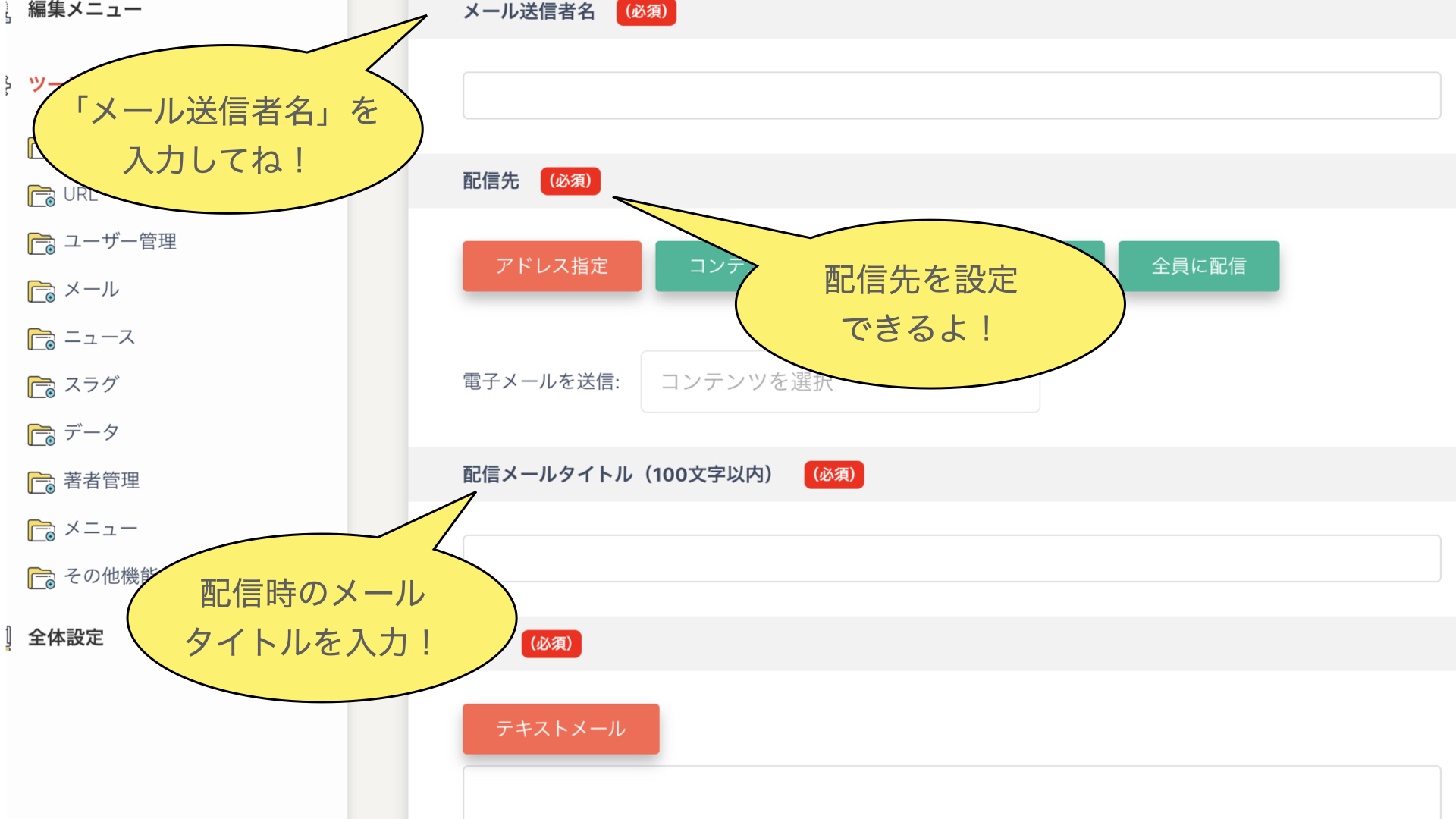Select ユーザー管理 menu item
Screen dimensions: 1456x819
coord(120,241)
